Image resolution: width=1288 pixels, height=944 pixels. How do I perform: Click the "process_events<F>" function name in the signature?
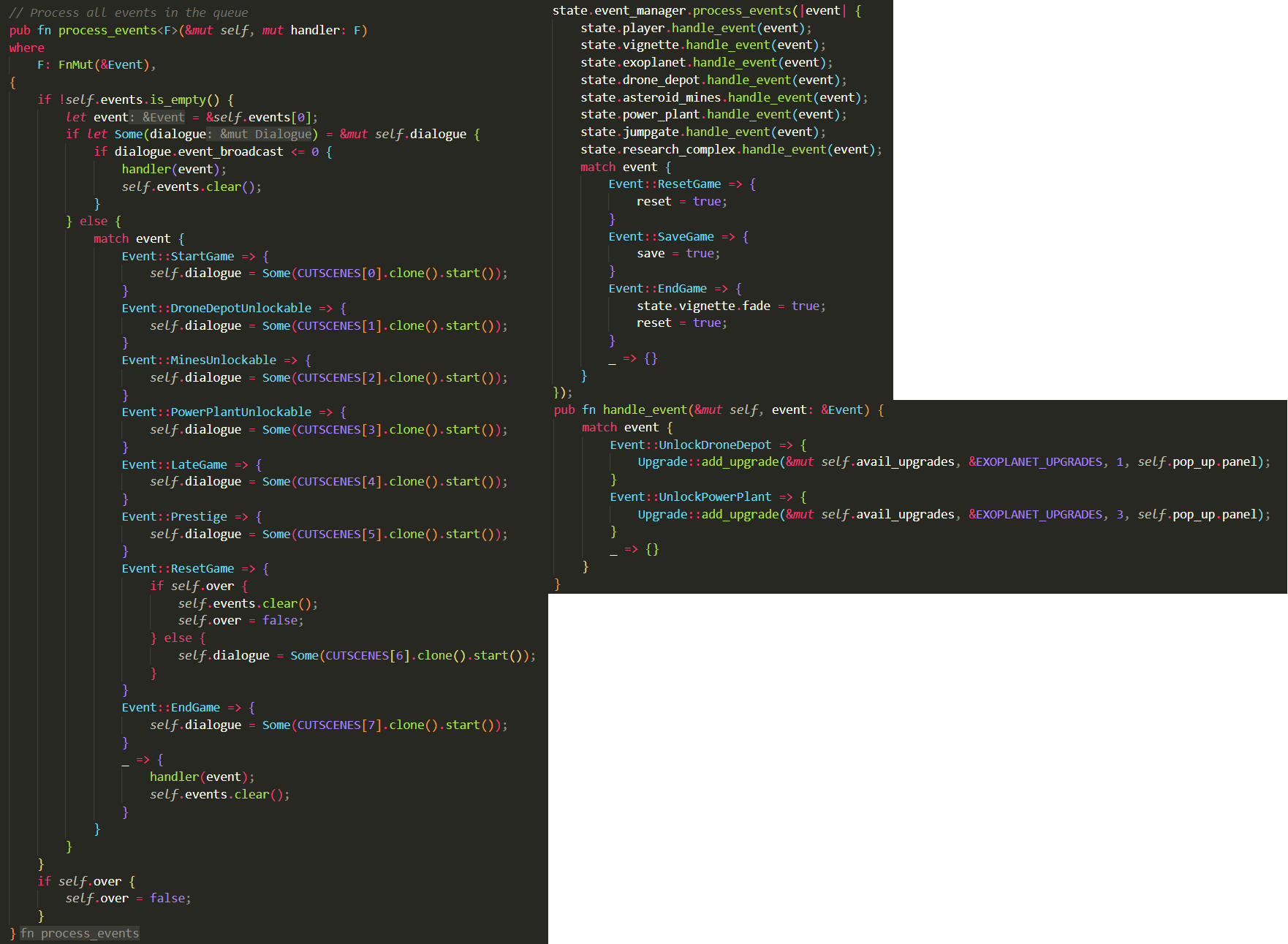118,30
